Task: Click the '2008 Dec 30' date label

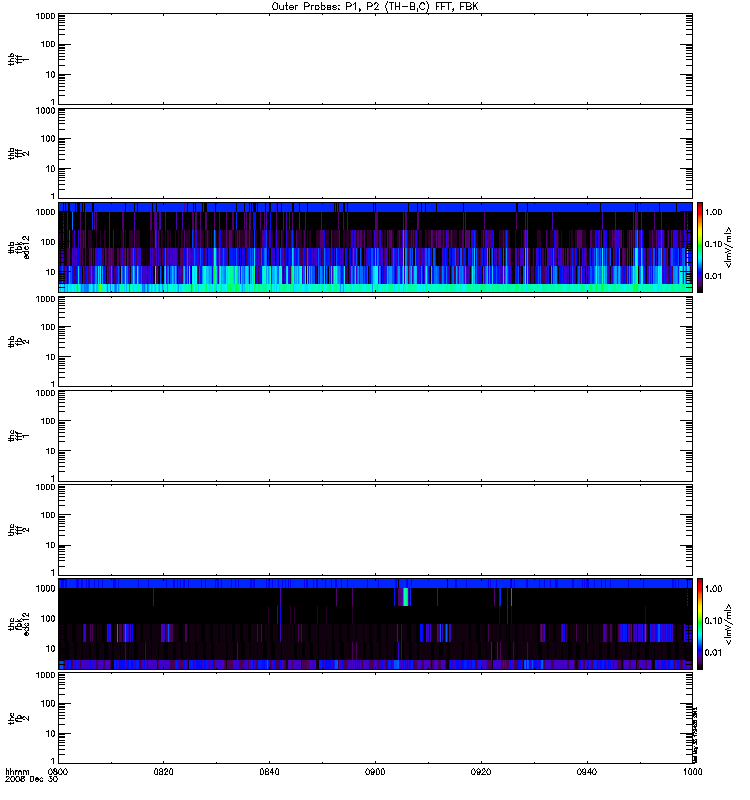Action: pos(32,779)
